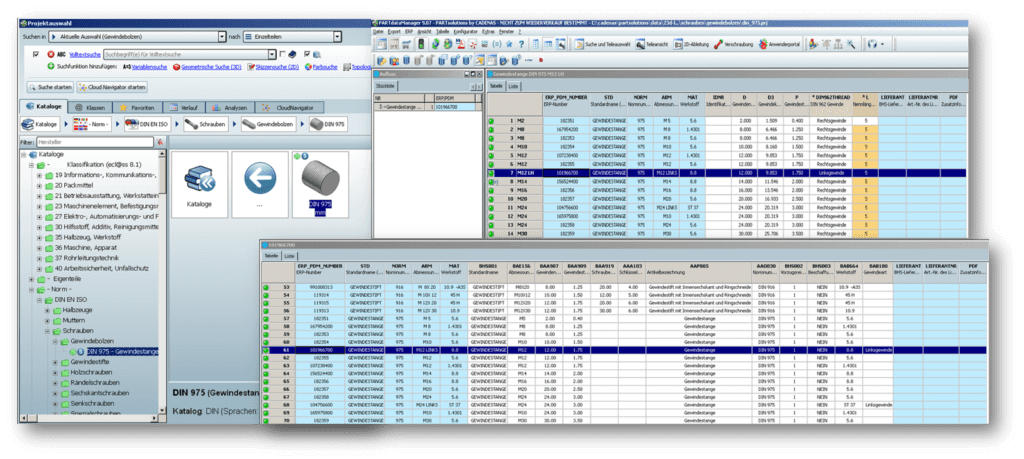
Task: Click the green globe refresh icon in toolbar
Action: tap(436, 44)
